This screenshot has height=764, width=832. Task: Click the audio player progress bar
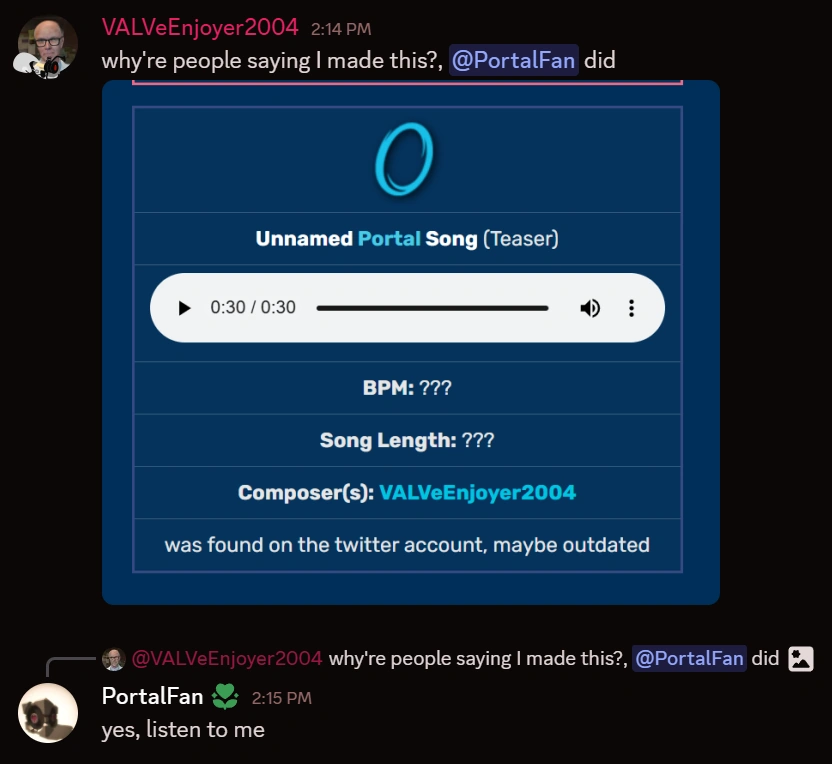click(432, 308)
